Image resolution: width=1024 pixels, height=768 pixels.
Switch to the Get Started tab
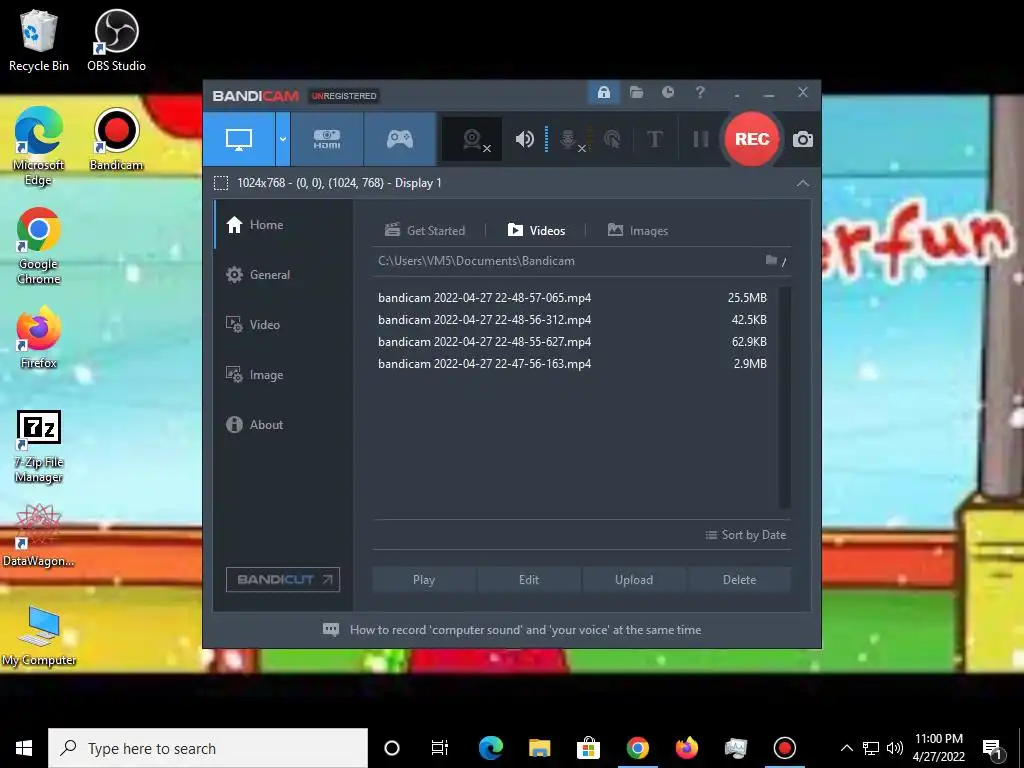coord(425,231)
